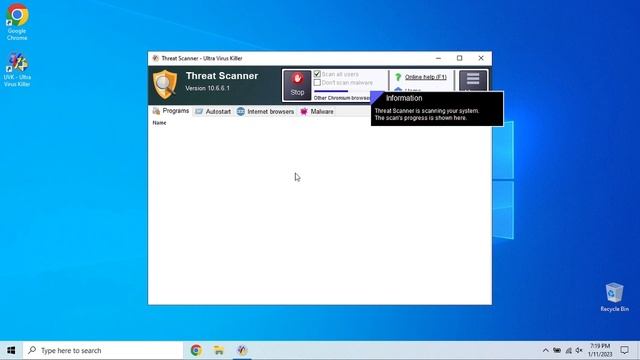Switch to the Autostart tab
640x360 pixels.
pyautogui.click(x=213, y=111)
